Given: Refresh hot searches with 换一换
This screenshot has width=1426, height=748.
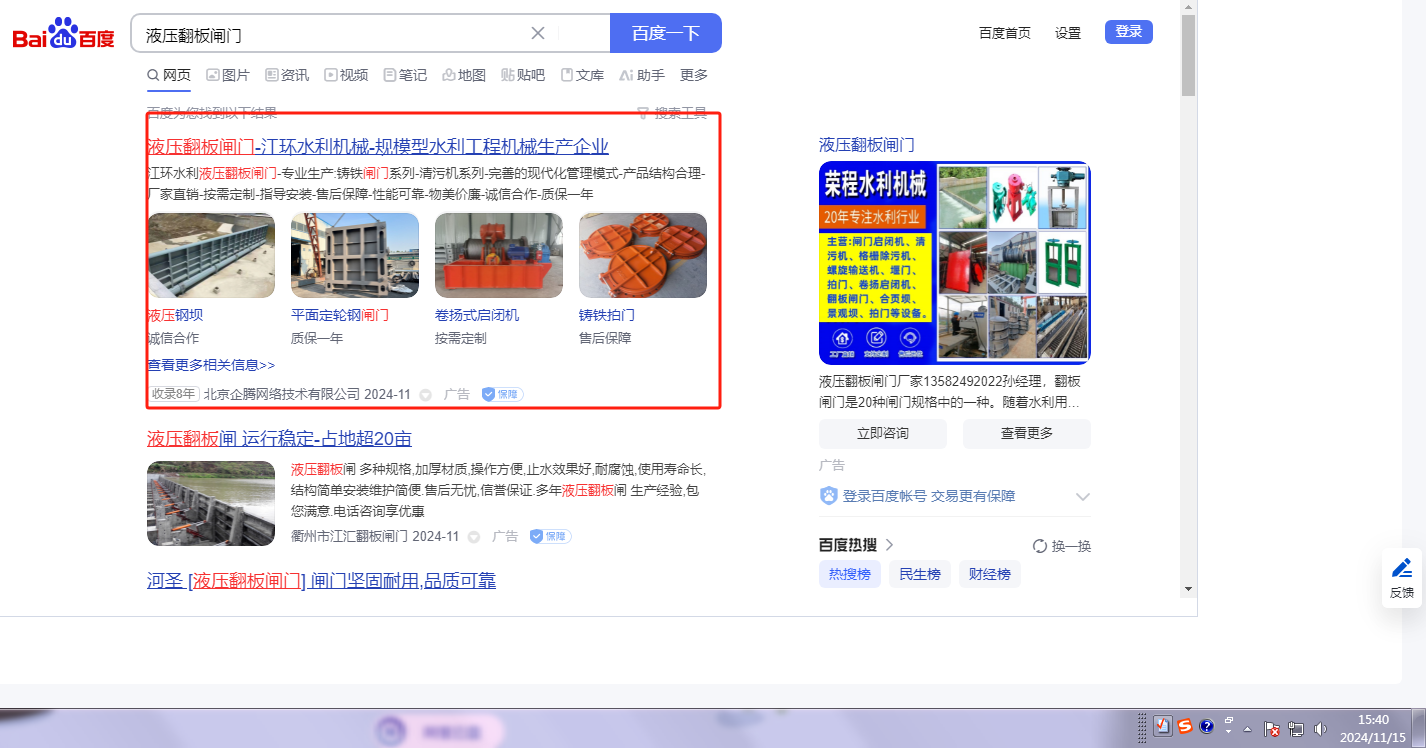Looking at the screenshot, I should (1062, 546).
